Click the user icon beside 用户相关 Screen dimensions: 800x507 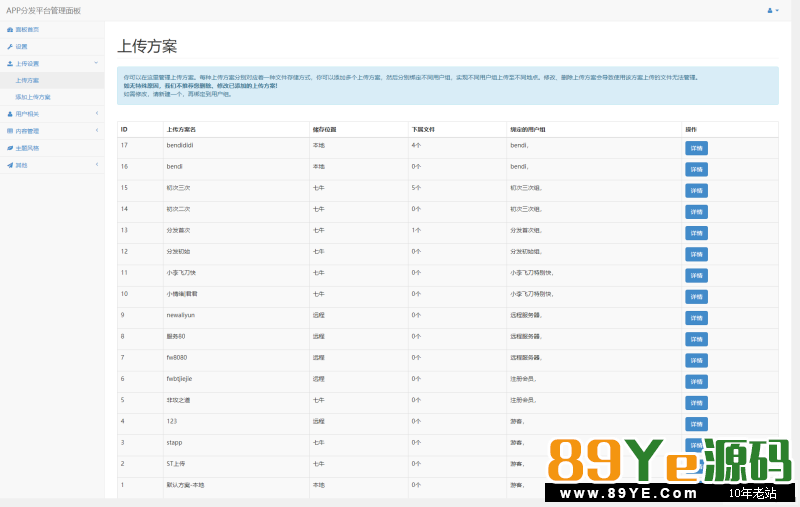(x=10, y=114)
